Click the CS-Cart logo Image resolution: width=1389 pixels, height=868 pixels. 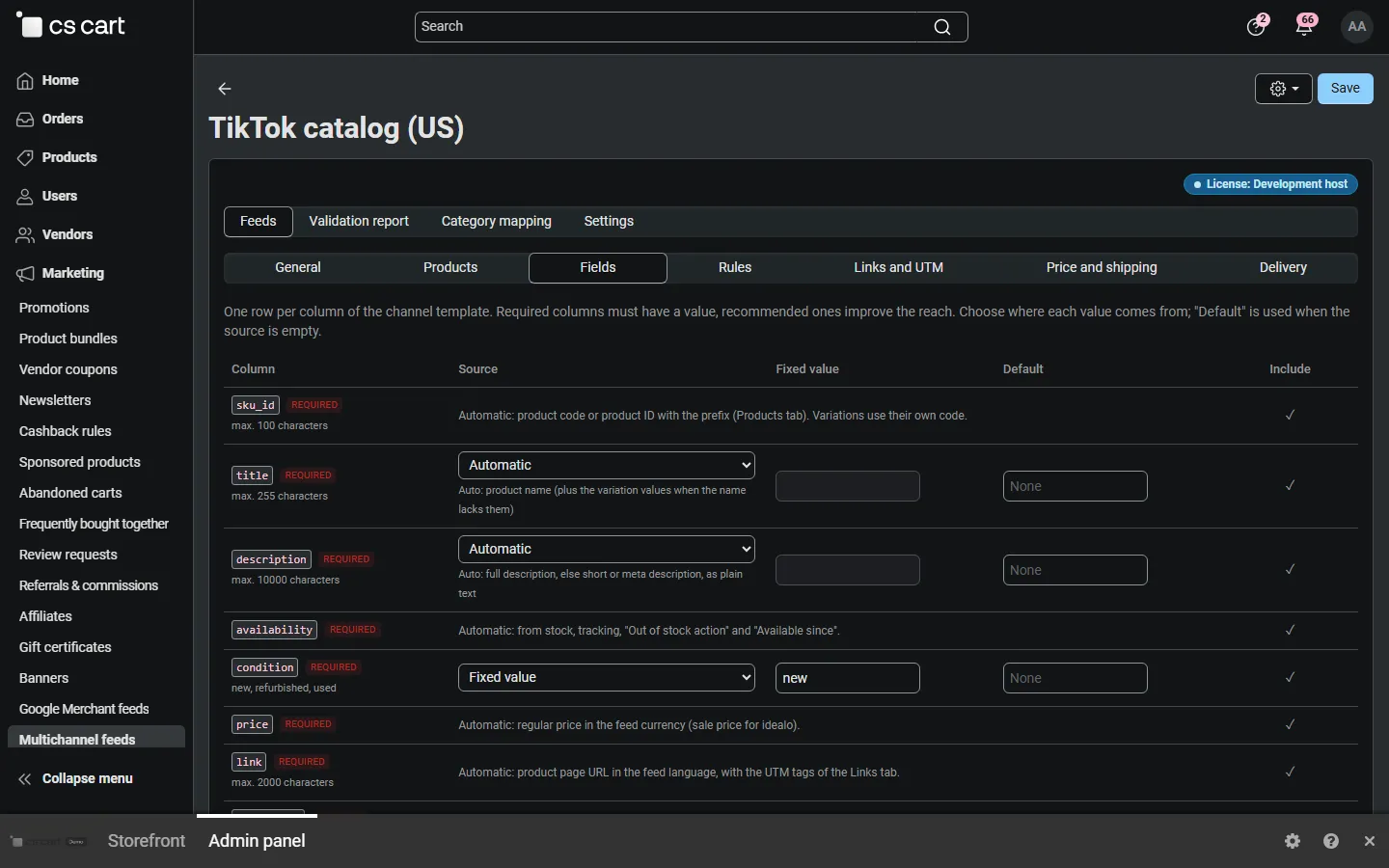coord(71,26)
